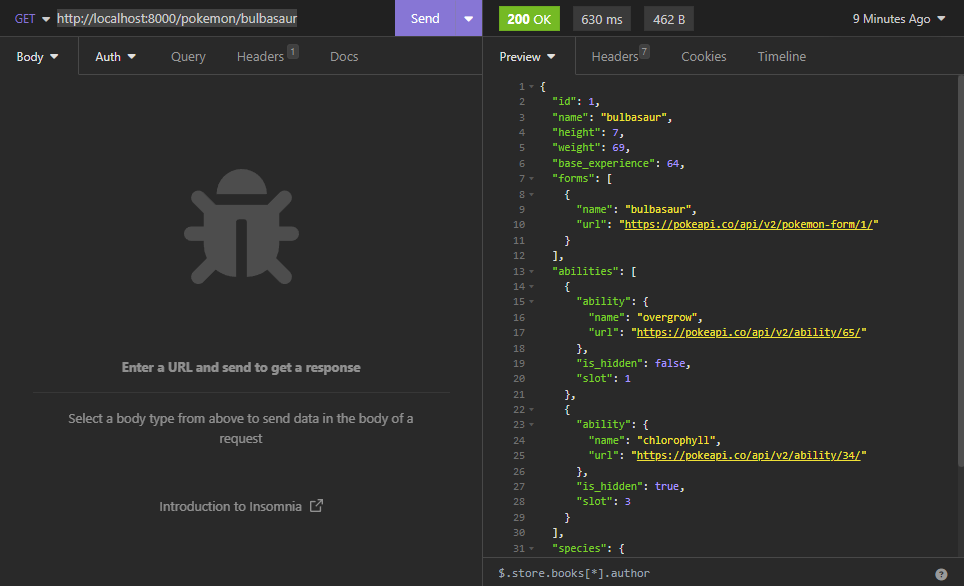This screenshot has width=964, height=586.
Task: Click the "Enter a URL and send" message text
Action: click(241, 368)
